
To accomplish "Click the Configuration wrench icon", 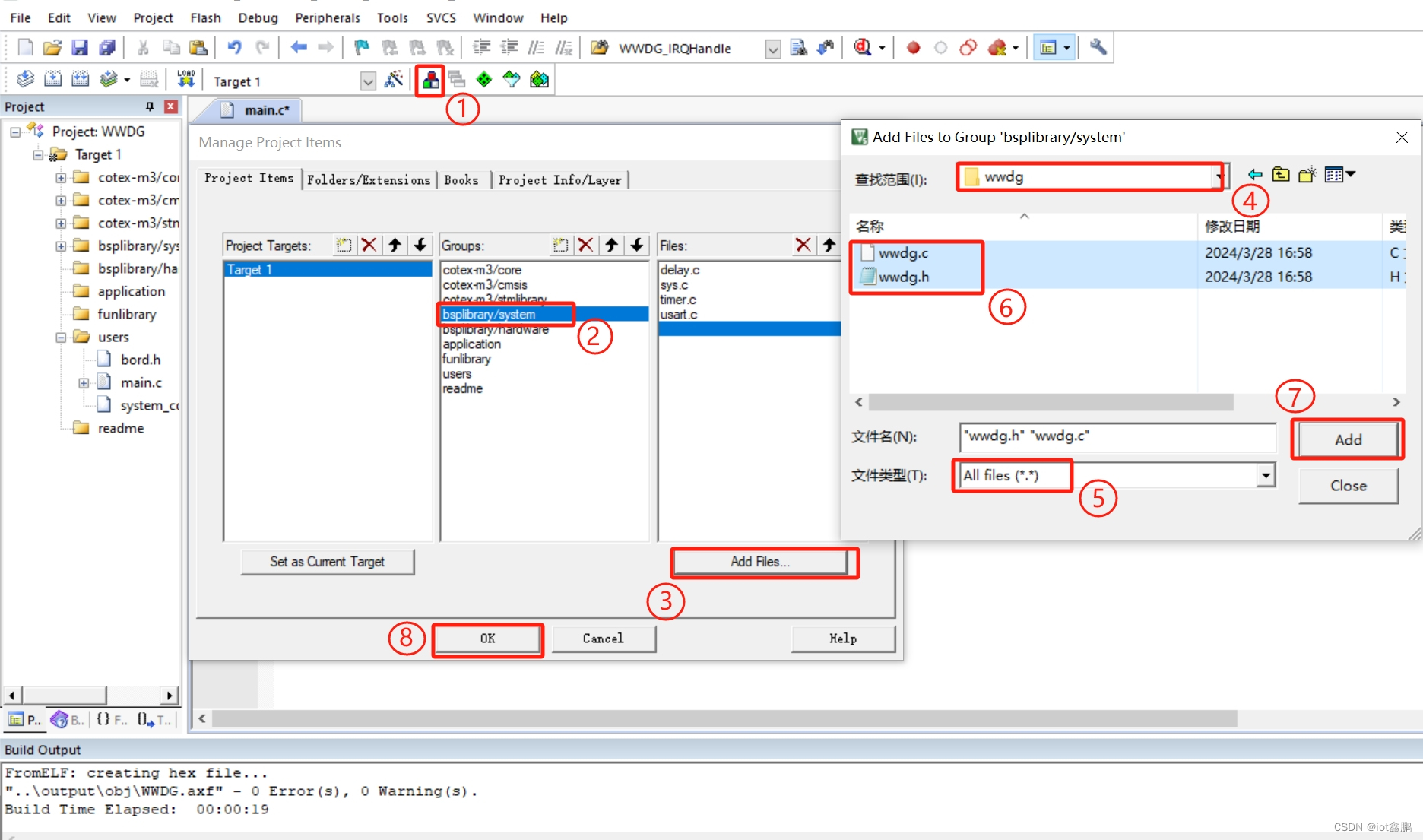I will click(x=1098, y=48).
